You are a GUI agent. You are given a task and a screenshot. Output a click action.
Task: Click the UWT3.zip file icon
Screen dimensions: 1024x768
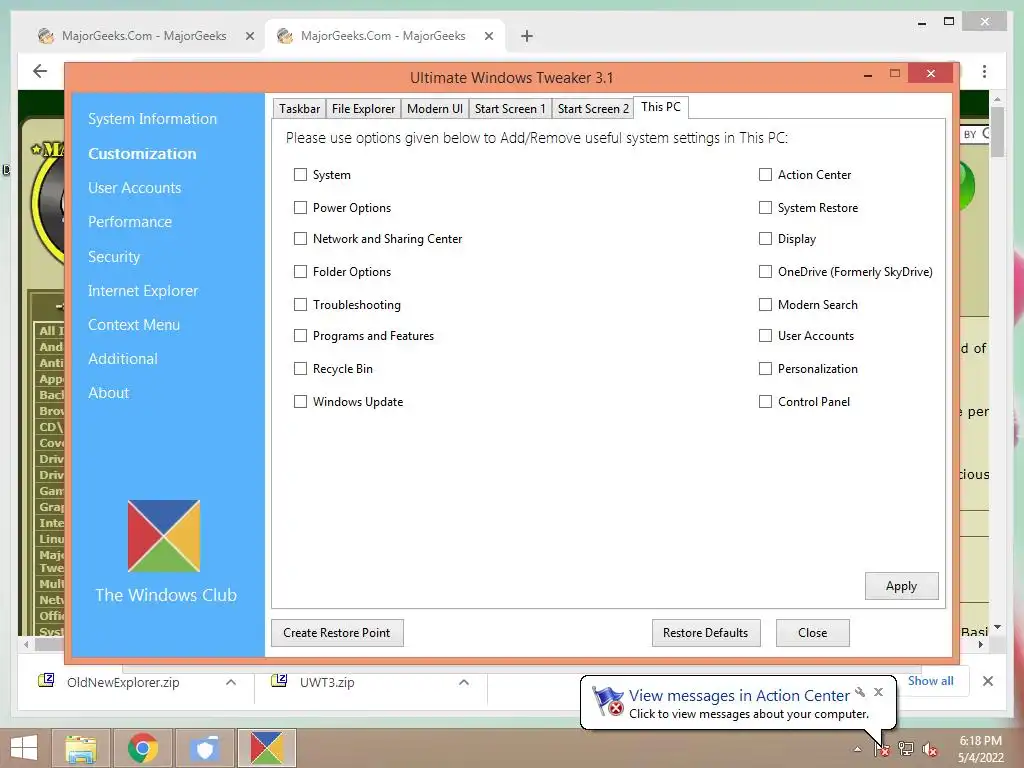279,681
